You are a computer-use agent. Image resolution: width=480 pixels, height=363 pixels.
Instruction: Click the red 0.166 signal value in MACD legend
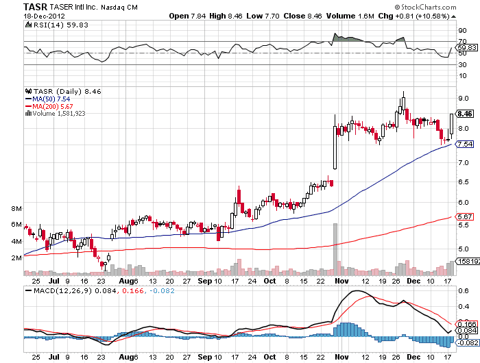click(133, 291)
